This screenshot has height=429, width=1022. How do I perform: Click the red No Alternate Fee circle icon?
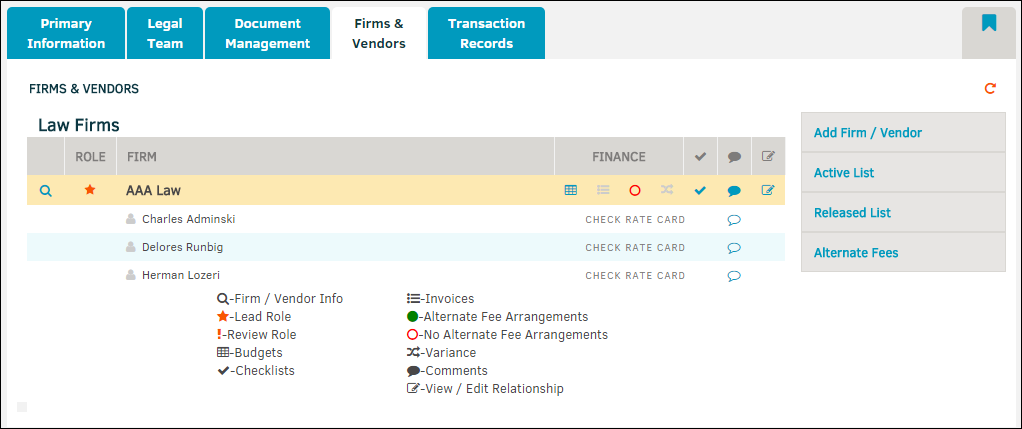pos(635,190)
